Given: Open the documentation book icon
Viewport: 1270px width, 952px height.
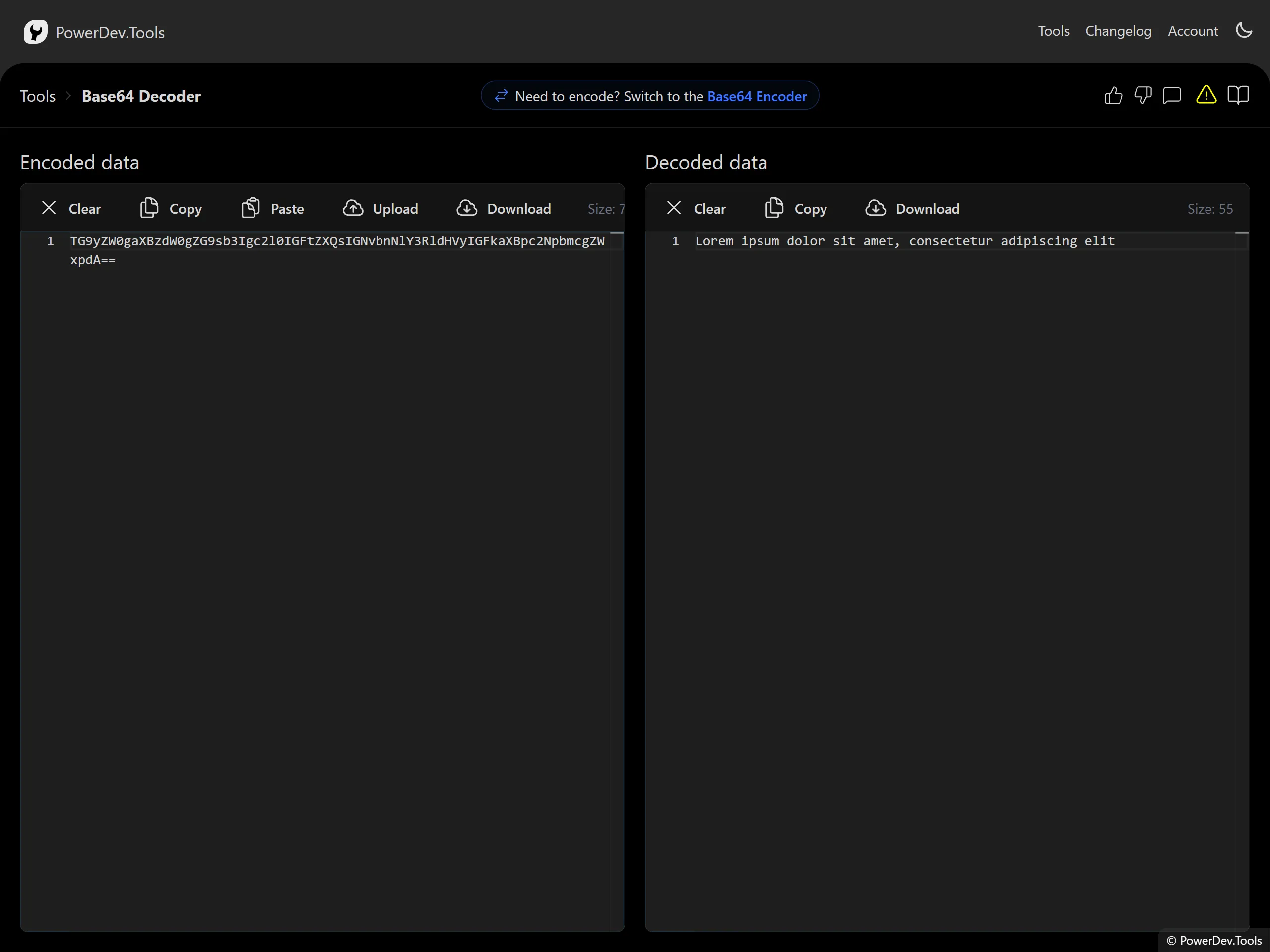Looking at the screenshot, I should [x=1238, y=95].
